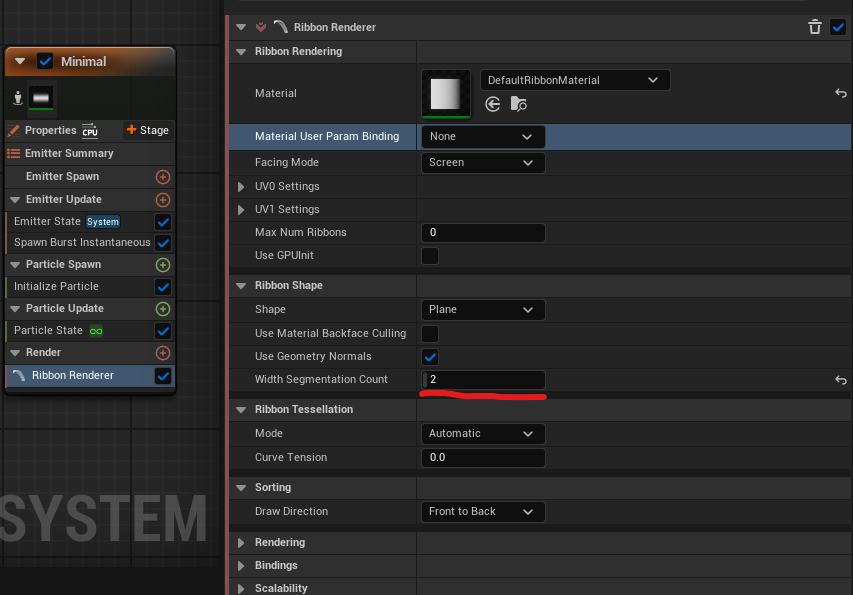Image resolution: width=853 pixels, height=595 pixels.
Task: Enable the Use GPUInit checkbox
Action: [x=430, y=256]
